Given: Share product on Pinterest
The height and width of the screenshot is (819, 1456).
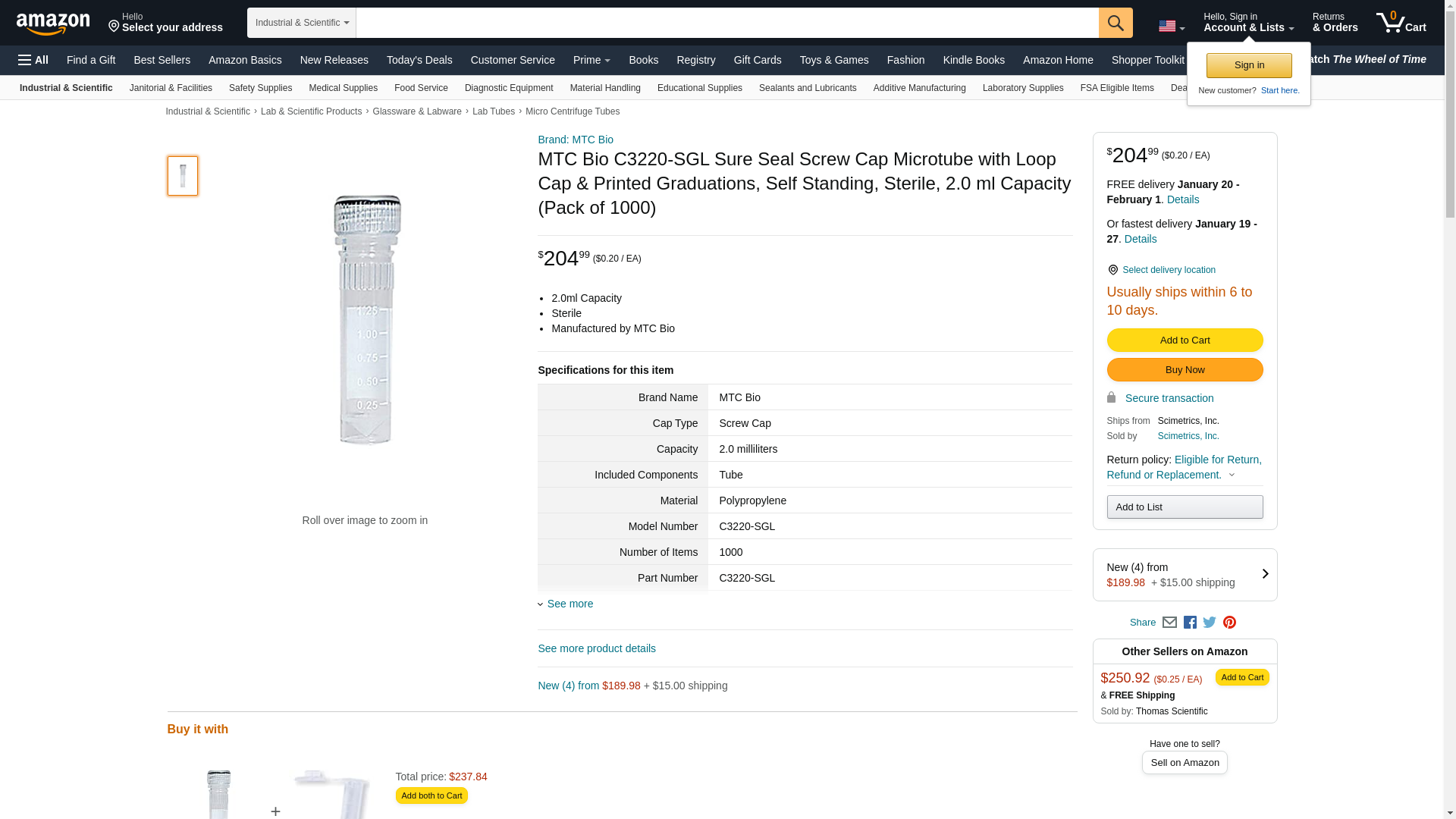Looking at the screenshot, I should [1229, 623].
